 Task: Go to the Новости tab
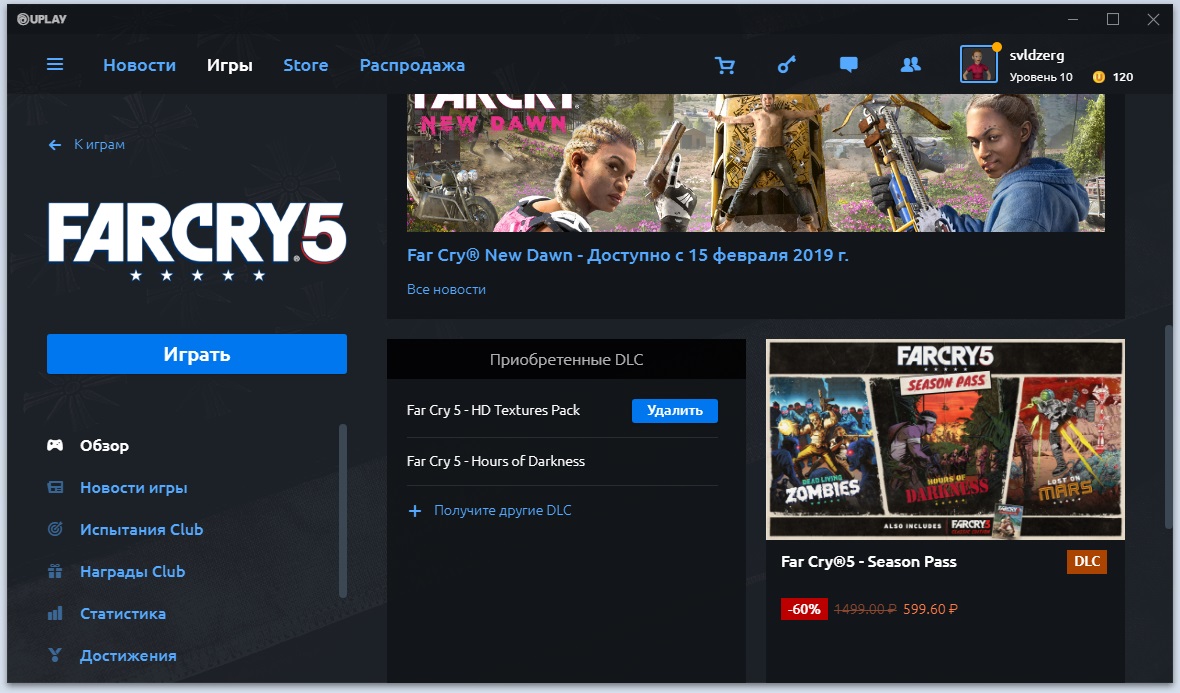tap(139, 65)
